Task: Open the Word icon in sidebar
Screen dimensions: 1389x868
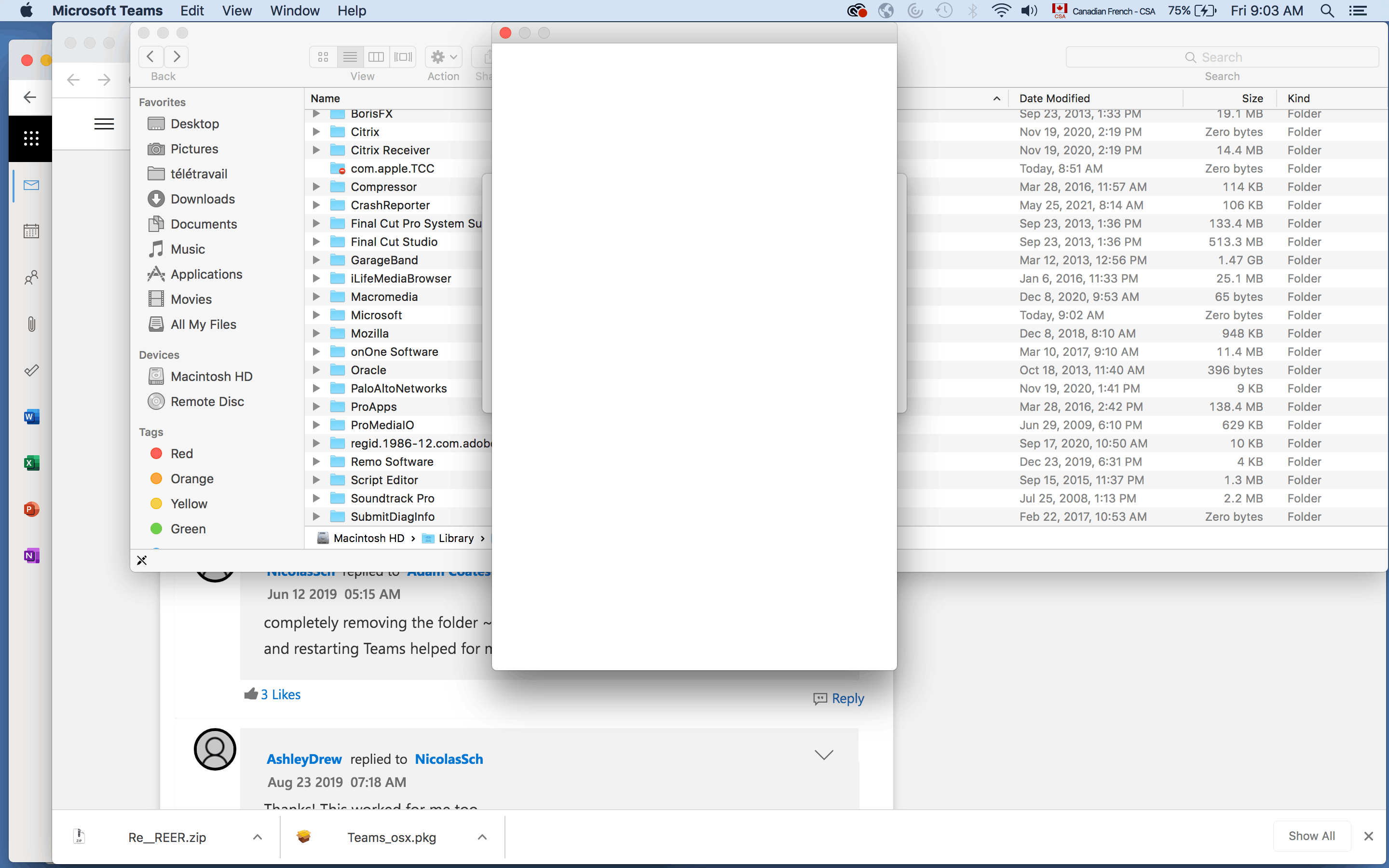Action: (31, 417)
